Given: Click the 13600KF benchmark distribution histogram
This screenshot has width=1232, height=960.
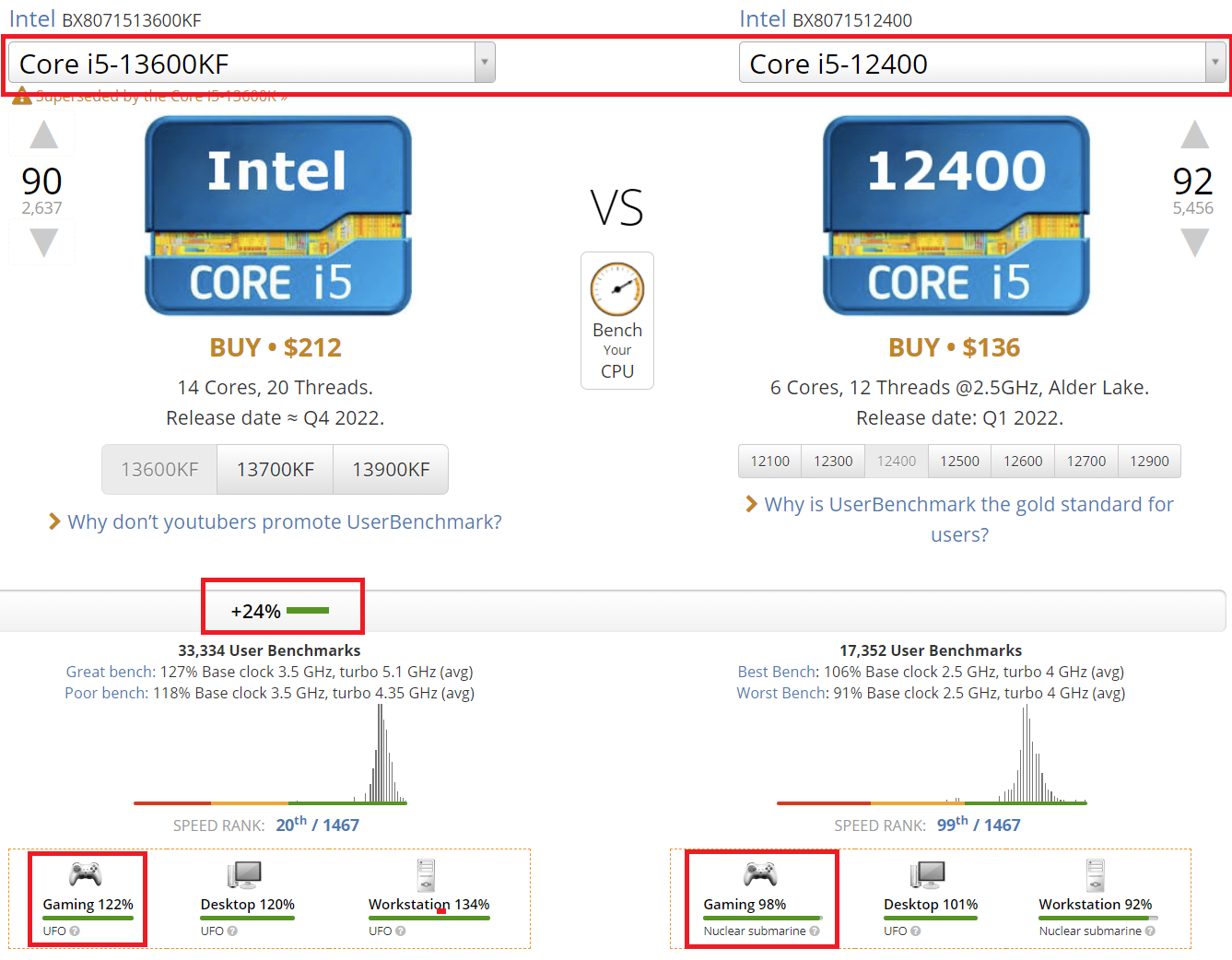Looking at the screenshot, I should coord(270,754).
